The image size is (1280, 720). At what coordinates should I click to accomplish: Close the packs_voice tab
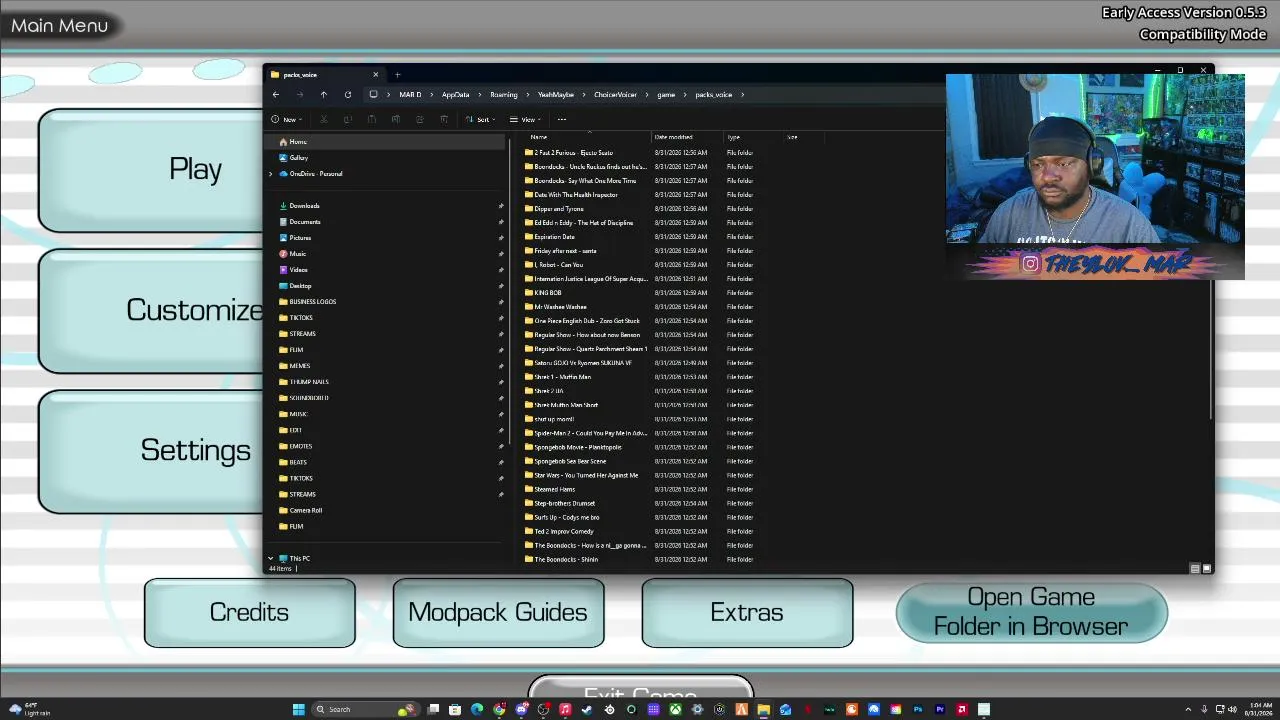(376, 75)
